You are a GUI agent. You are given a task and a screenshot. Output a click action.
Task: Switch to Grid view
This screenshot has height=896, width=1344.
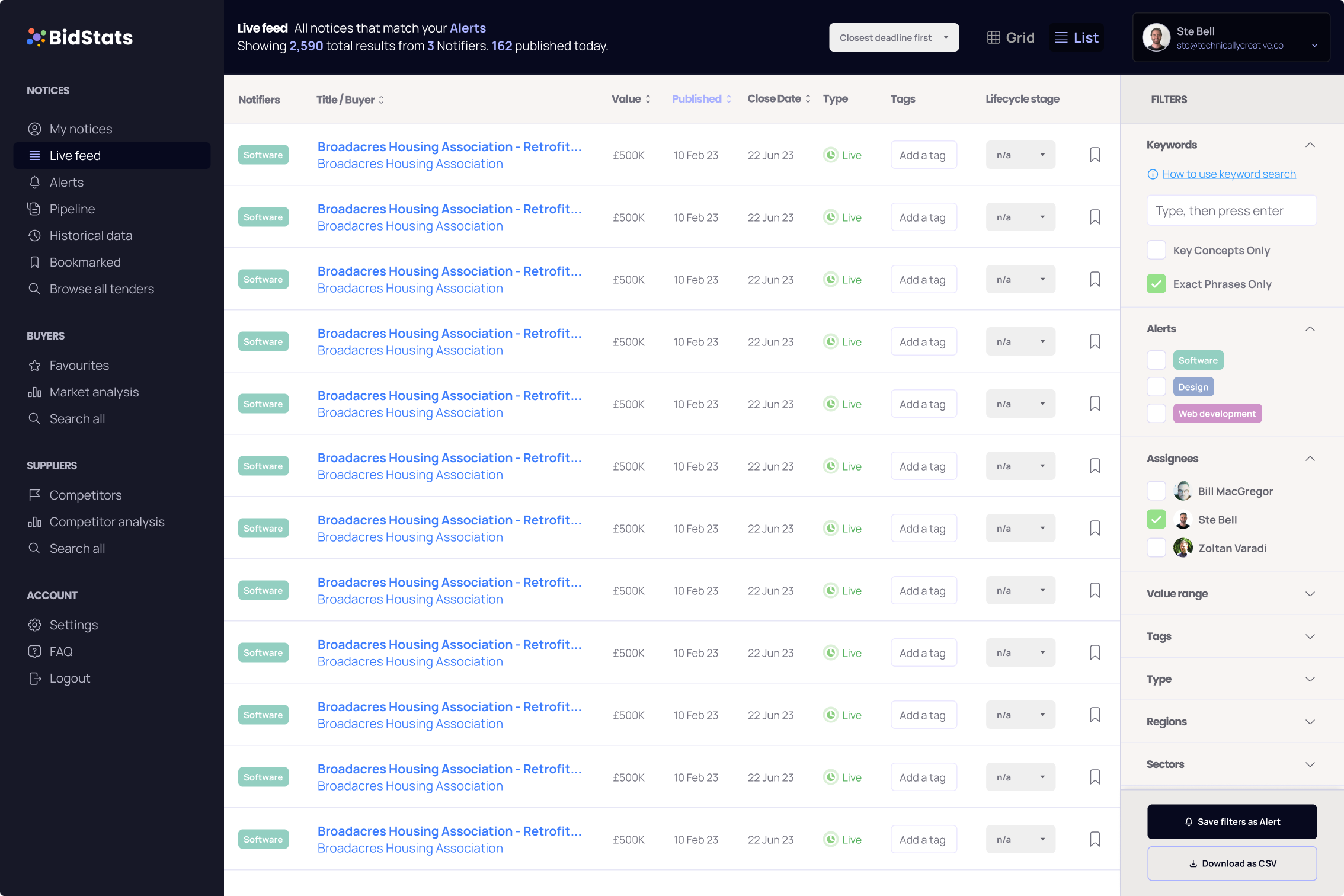[1010, 37]
